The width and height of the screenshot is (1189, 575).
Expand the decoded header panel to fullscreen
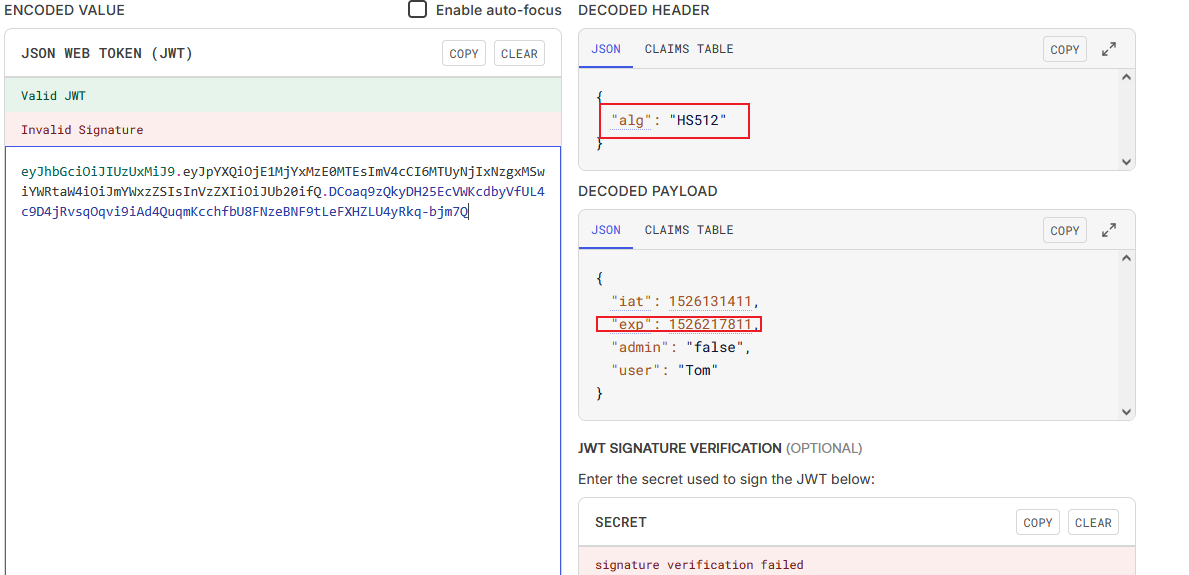point(1109,49)
